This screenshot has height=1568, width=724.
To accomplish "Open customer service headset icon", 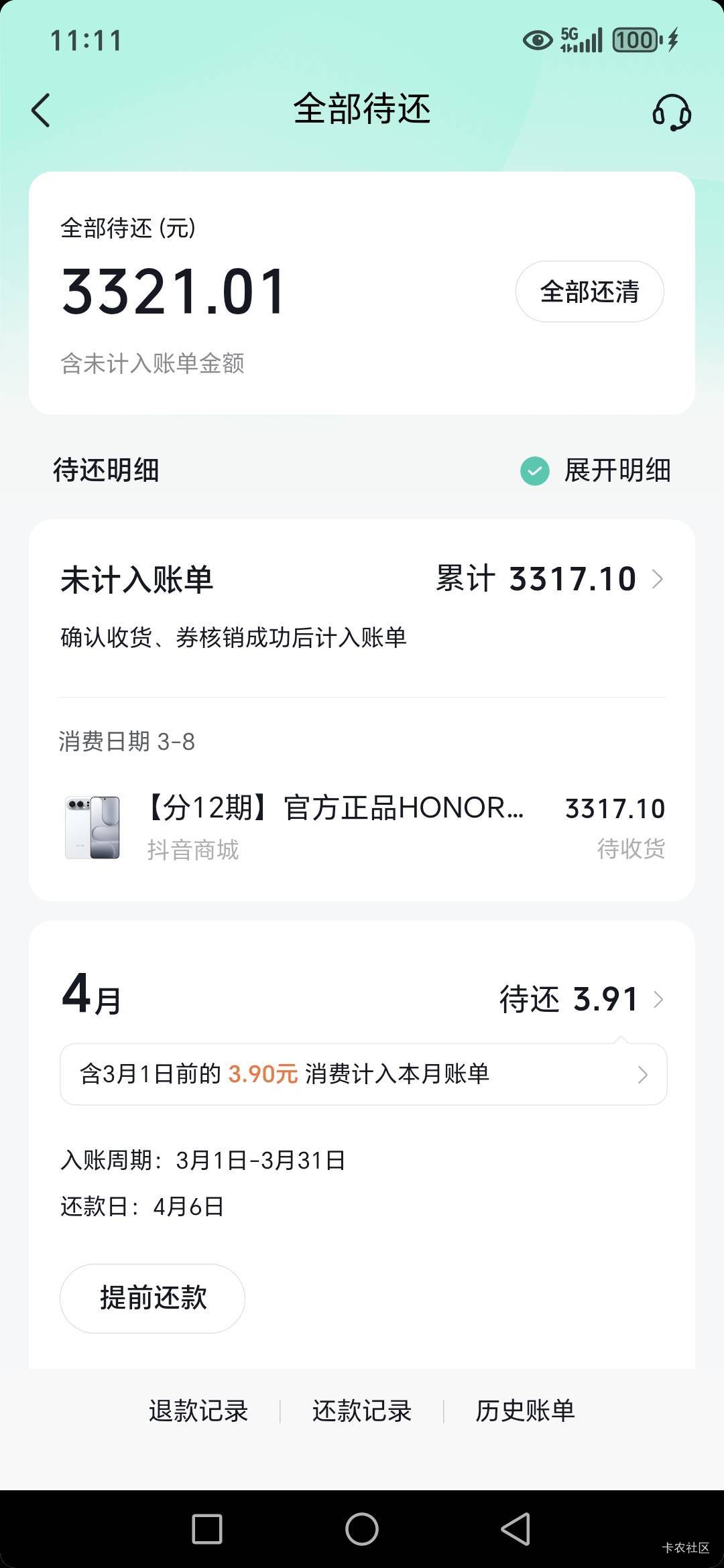I will 672,111.
